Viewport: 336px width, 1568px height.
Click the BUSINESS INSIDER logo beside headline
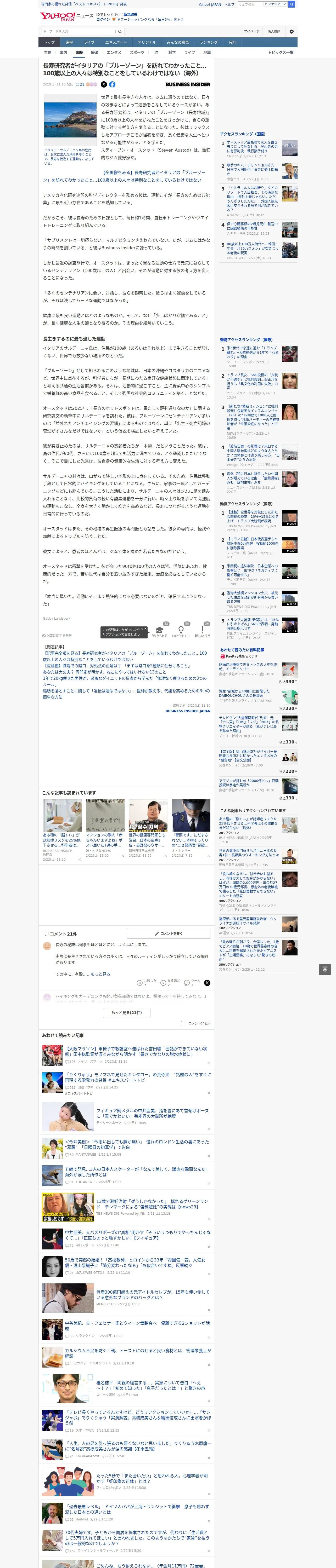pyautogui.click(x=188, y=85)
